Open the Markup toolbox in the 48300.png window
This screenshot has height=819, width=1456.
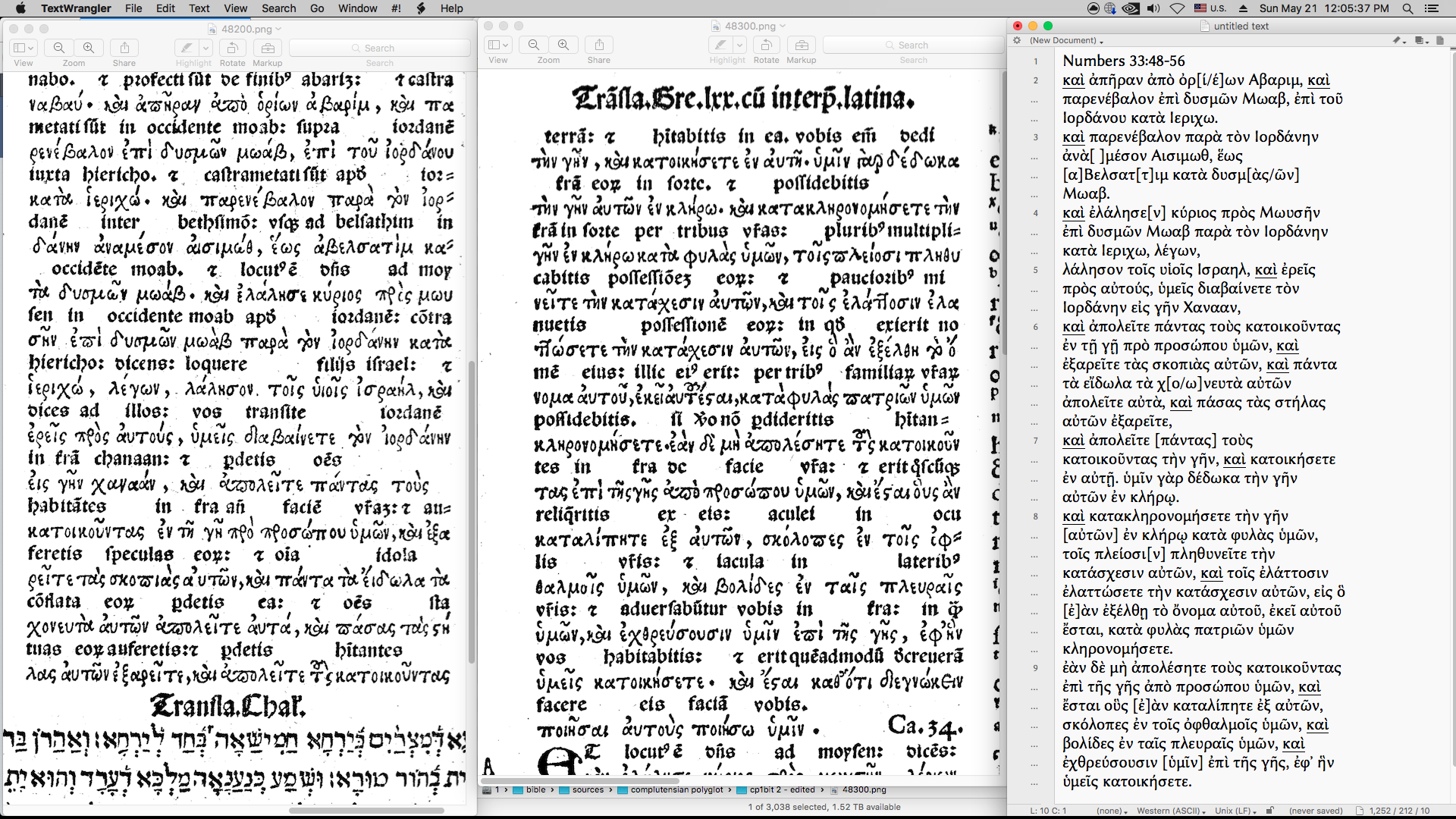pos(801,45)
